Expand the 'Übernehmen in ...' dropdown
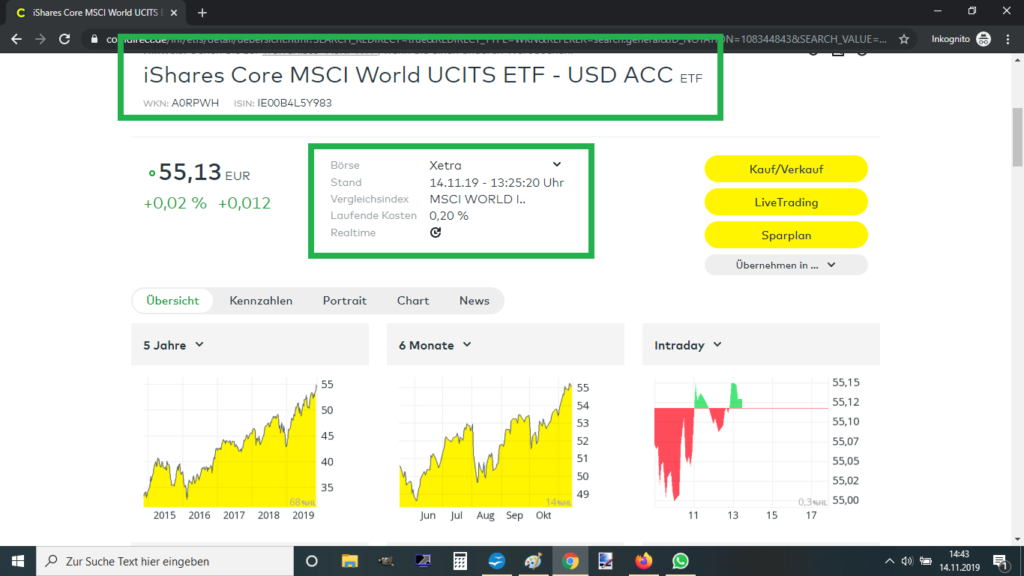Screen dimensions: 1024x576 tap(786, 265)
